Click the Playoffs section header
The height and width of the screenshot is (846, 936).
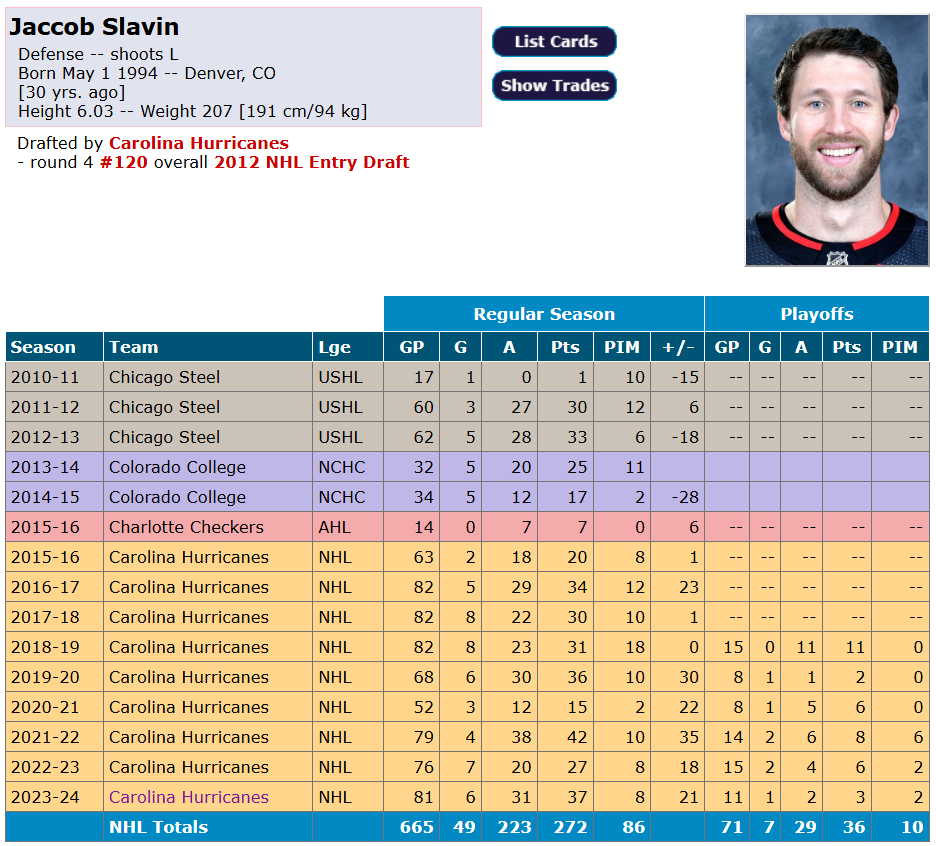[817, 313]
